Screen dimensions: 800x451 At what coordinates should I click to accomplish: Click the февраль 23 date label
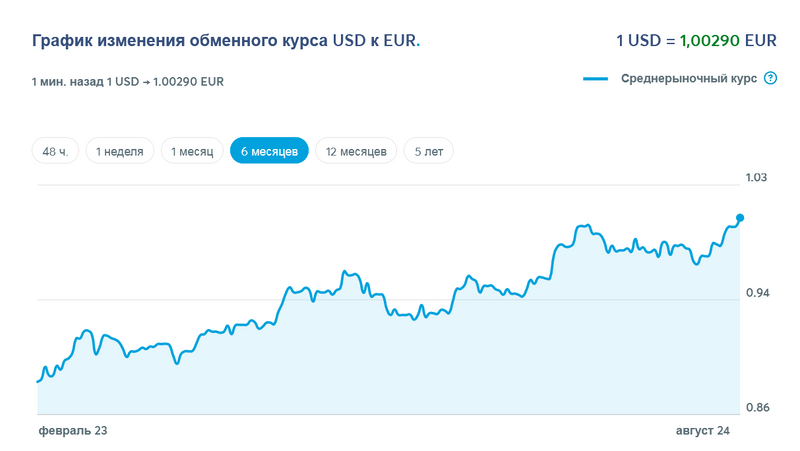(x=73, y=430)
